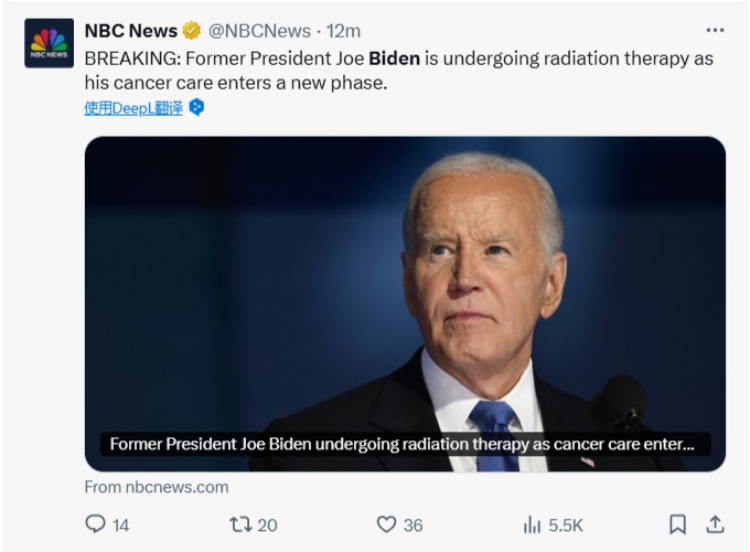Bookmark this NBC News post
750x552 pixels.
(676, 524)
